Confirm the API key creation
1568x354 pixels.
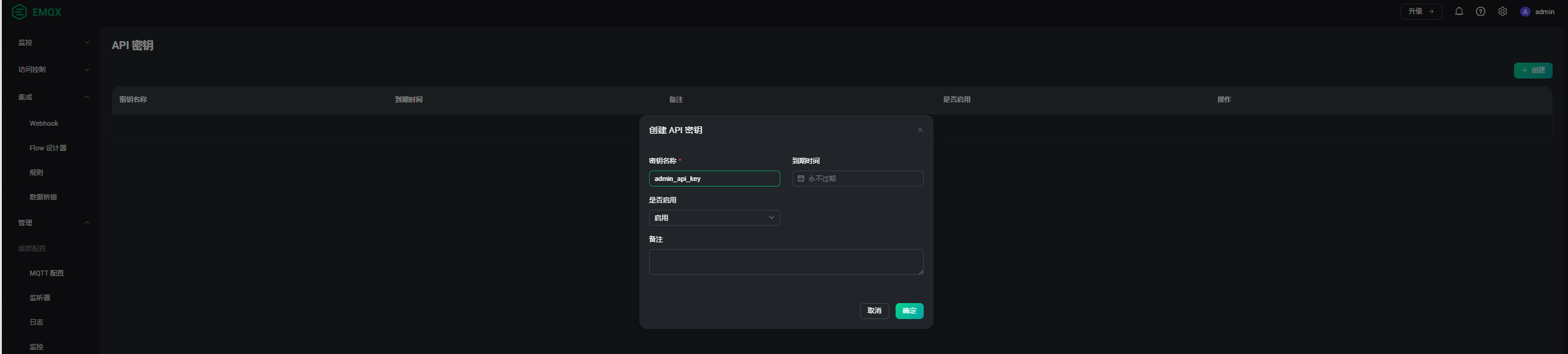click(x=909, y=311)
